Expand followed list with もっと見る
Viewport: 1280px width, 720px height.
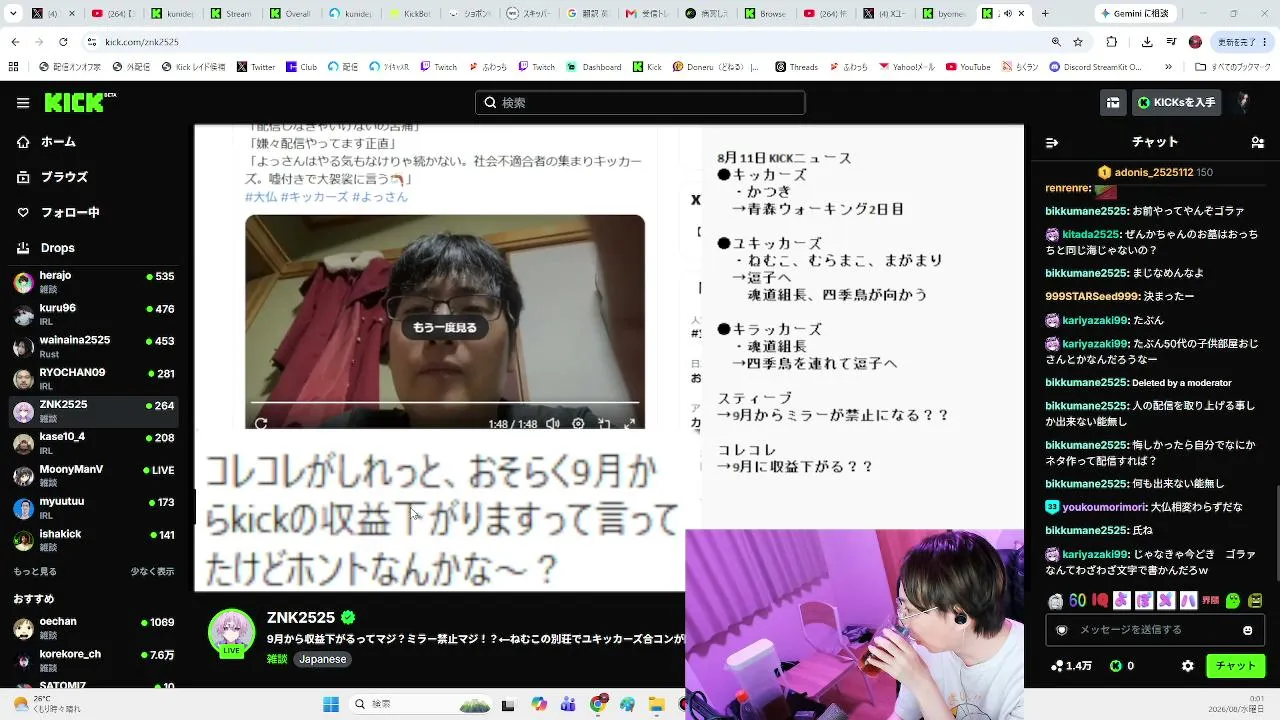click(35, 572)
